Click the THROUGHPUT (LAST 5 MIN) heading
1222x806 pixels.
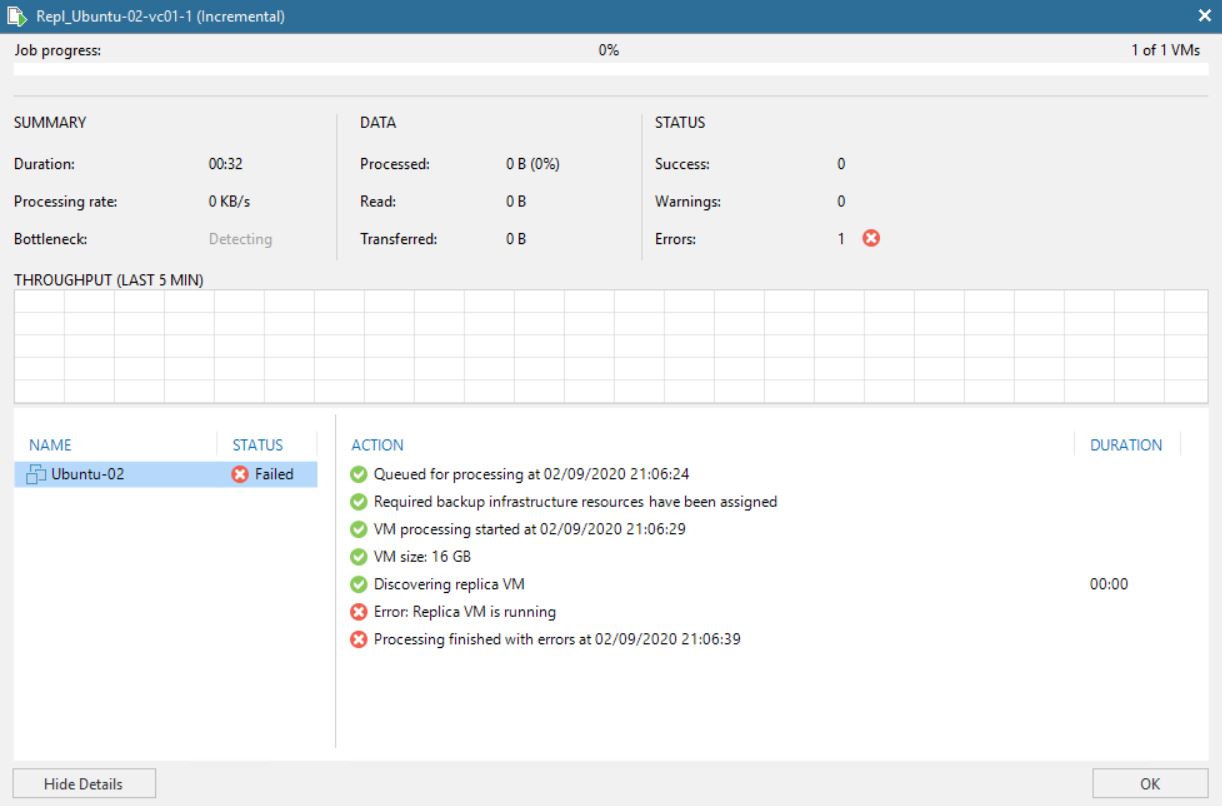click(x=108, y=281)
